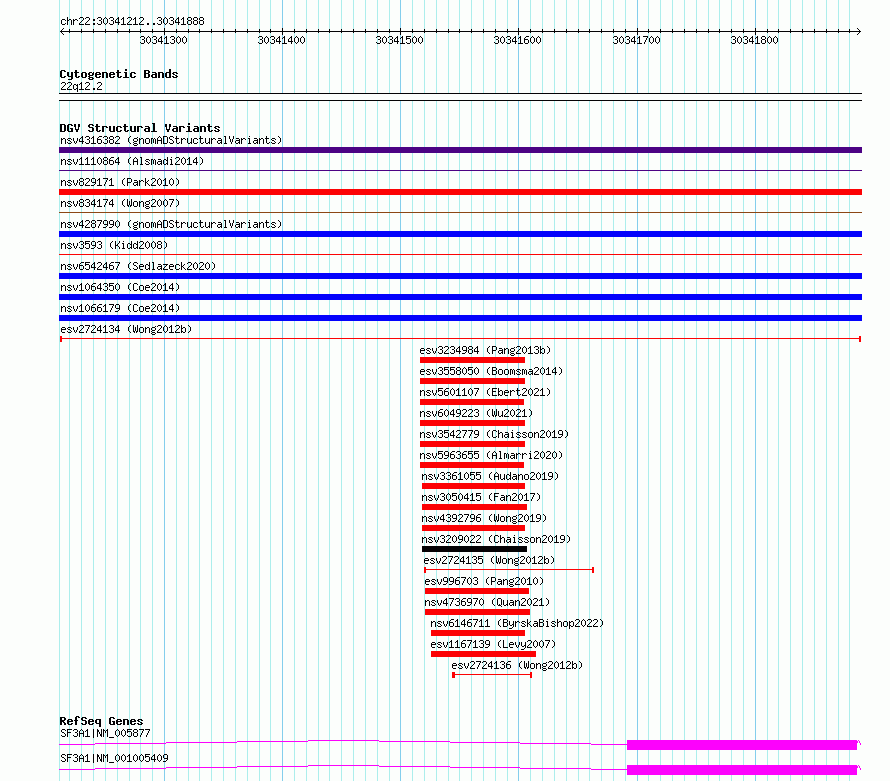Select nsv3542779 (Chaisson2019) label
Screen dimensions: 890x781
[x=494, y=434]
